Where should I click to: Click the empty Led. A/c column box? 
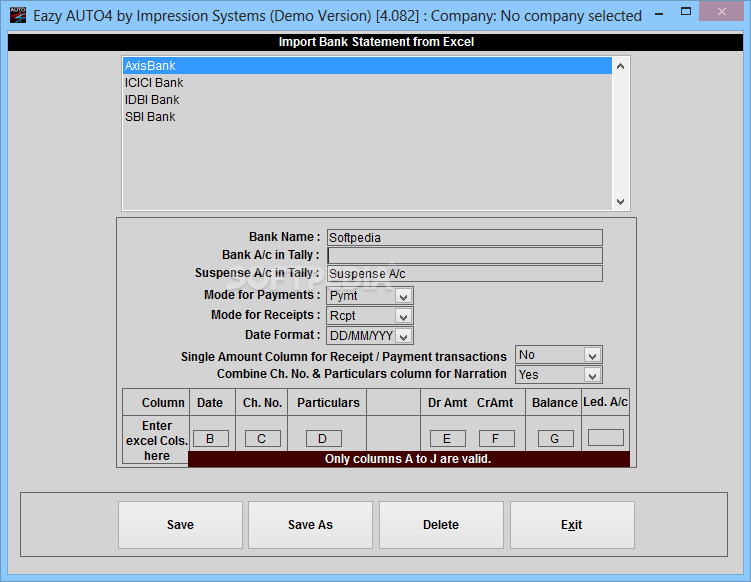click(x=606, y=437)
